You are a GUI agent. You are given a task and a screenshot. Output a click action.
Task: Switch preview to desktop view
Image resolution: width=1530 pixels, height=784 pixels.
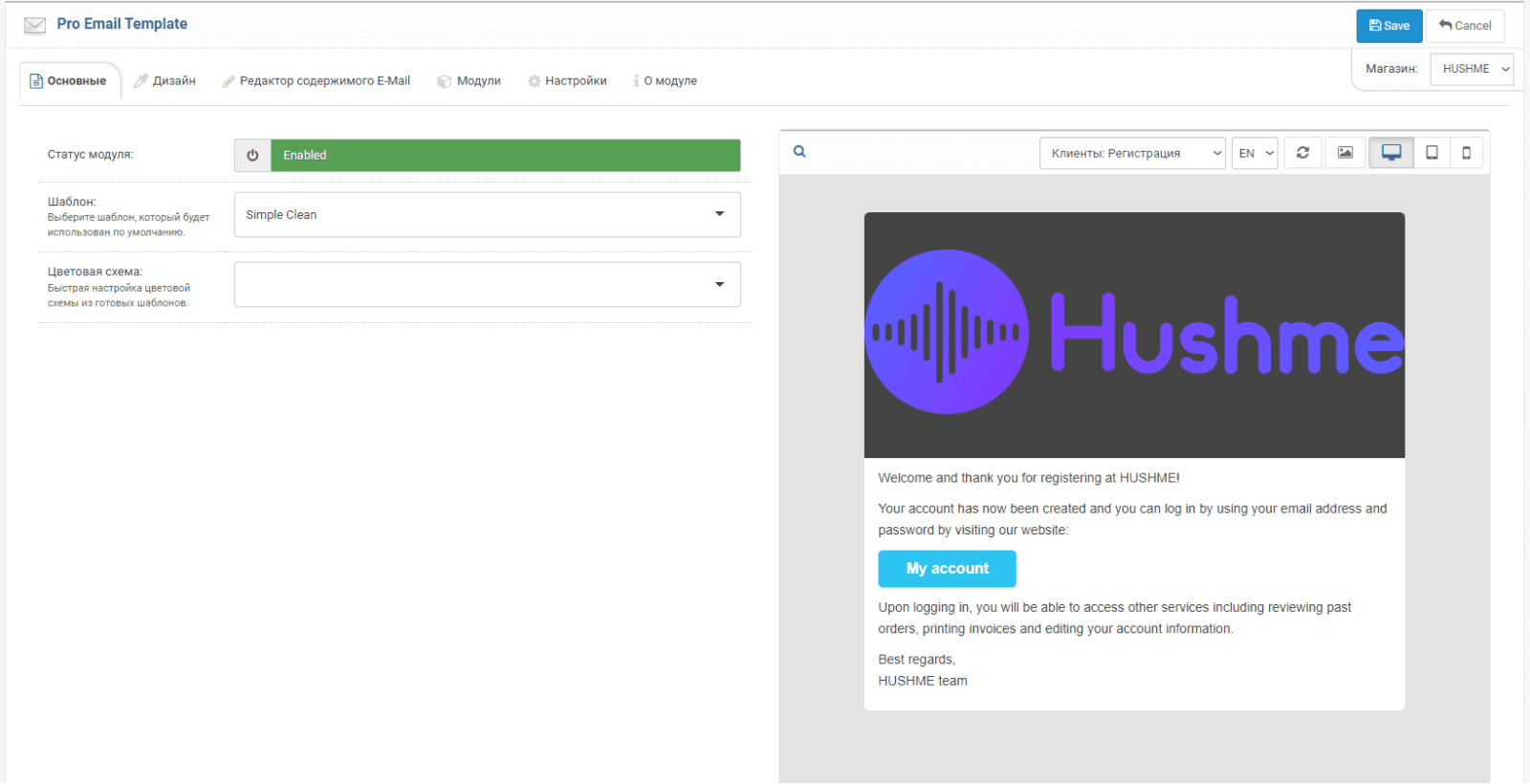tap(1391, 153)
